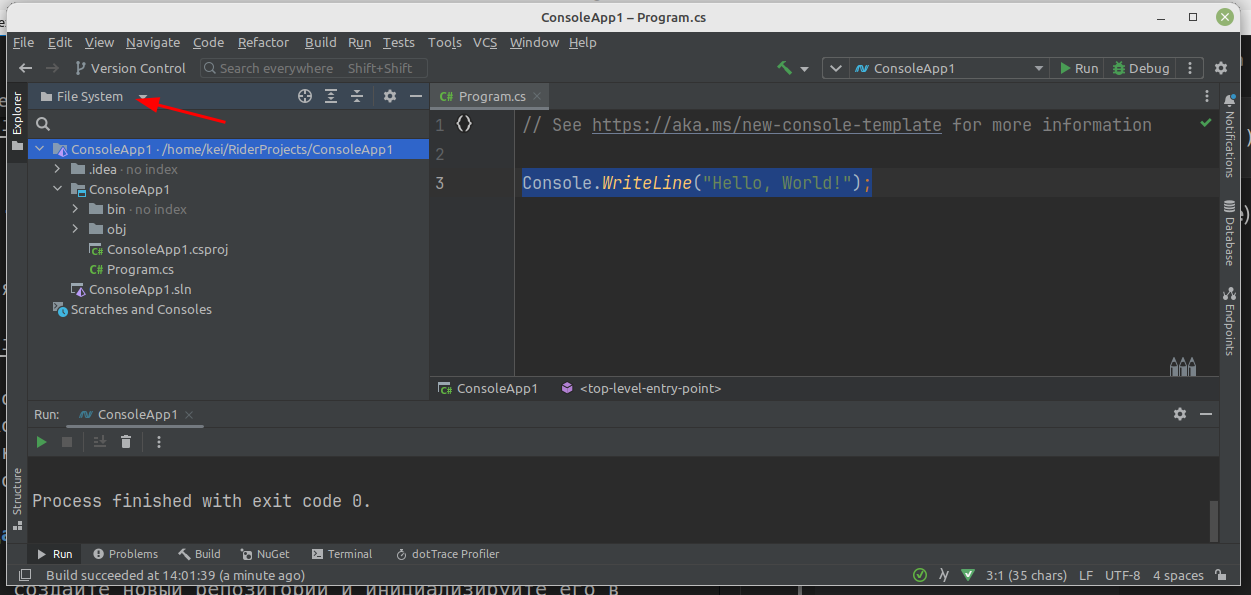The image size is (1251, 595).
Task: Click the hammer Build icon in toolbar
Action: (x=785, y=68)
